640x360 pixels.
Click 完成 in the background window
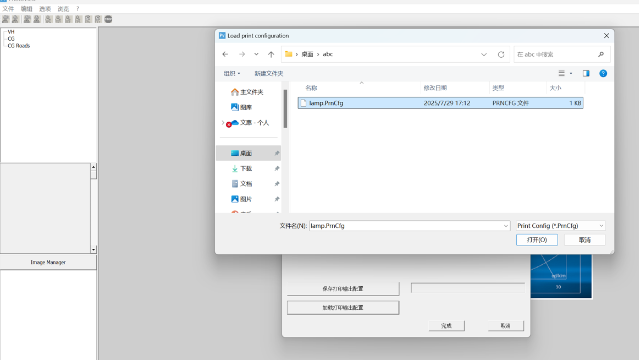click(x=447, y=326)
